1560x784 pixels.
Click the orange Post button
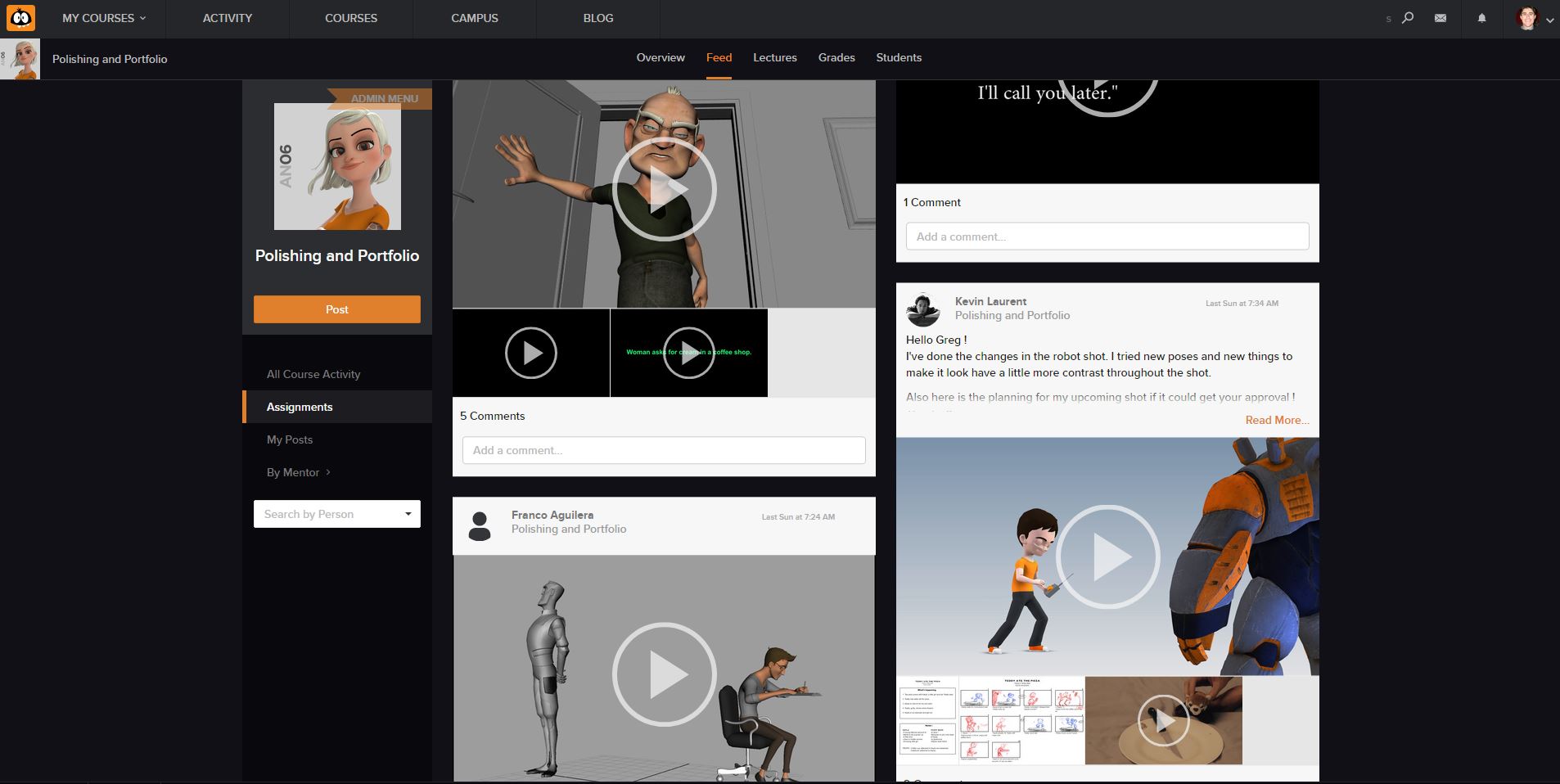pos(336,309)
